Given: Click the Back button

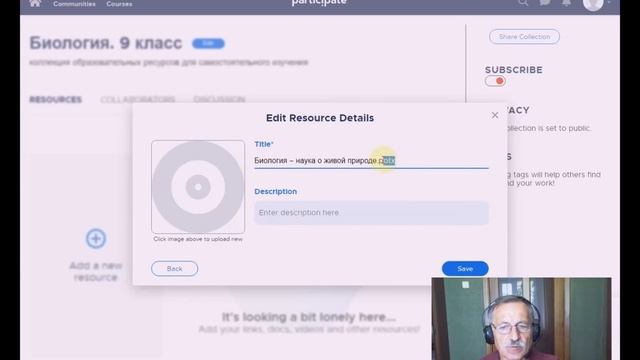Looking at the screenshot, I should point(174,269).
